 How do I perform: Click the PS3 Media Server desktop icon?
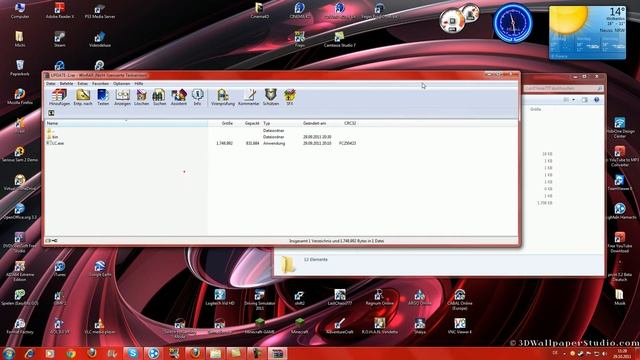click(x=100, y=11)
